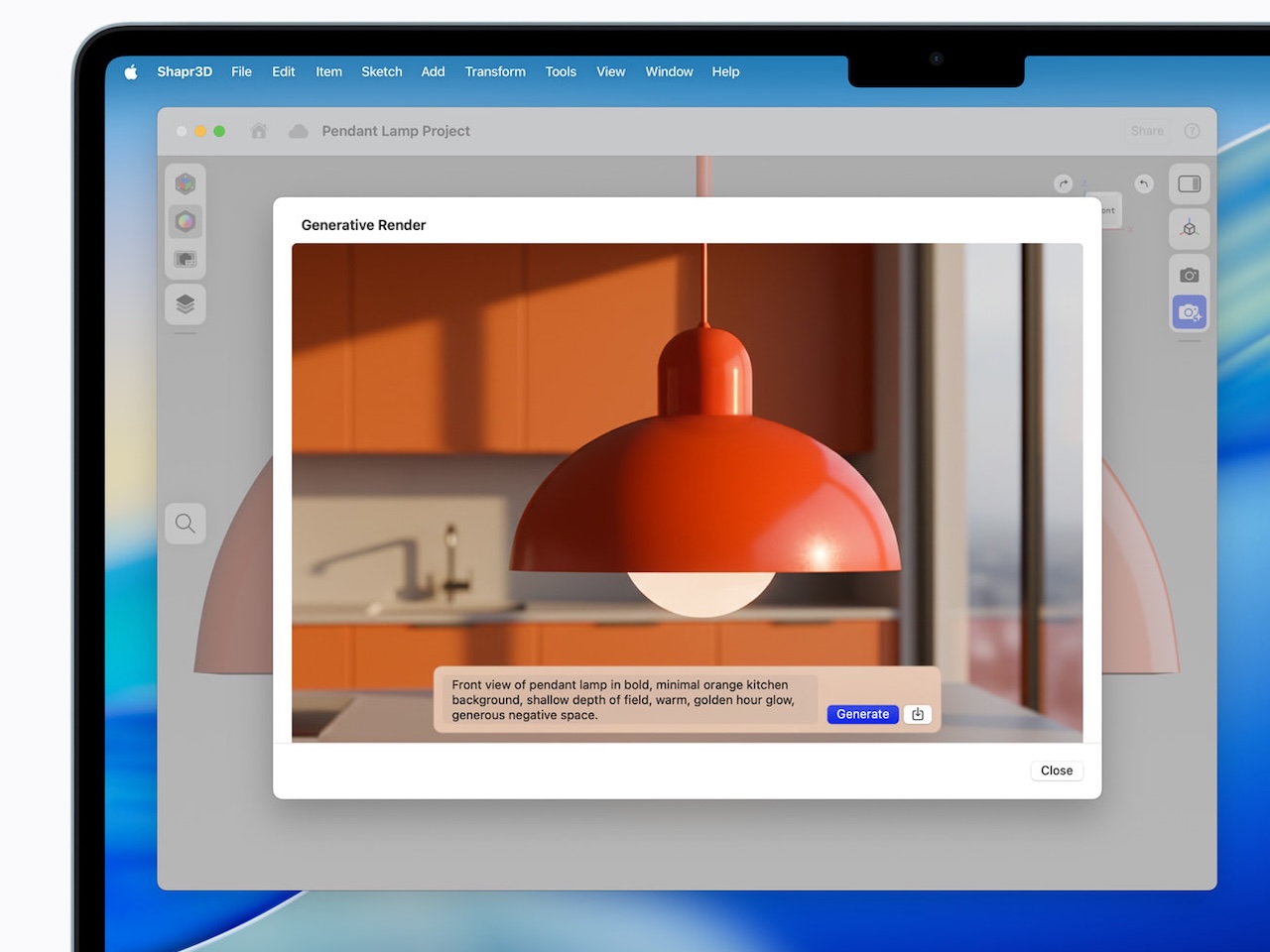
Task: Click the camera screenshot icon
Action: [x=1189, y=275]
